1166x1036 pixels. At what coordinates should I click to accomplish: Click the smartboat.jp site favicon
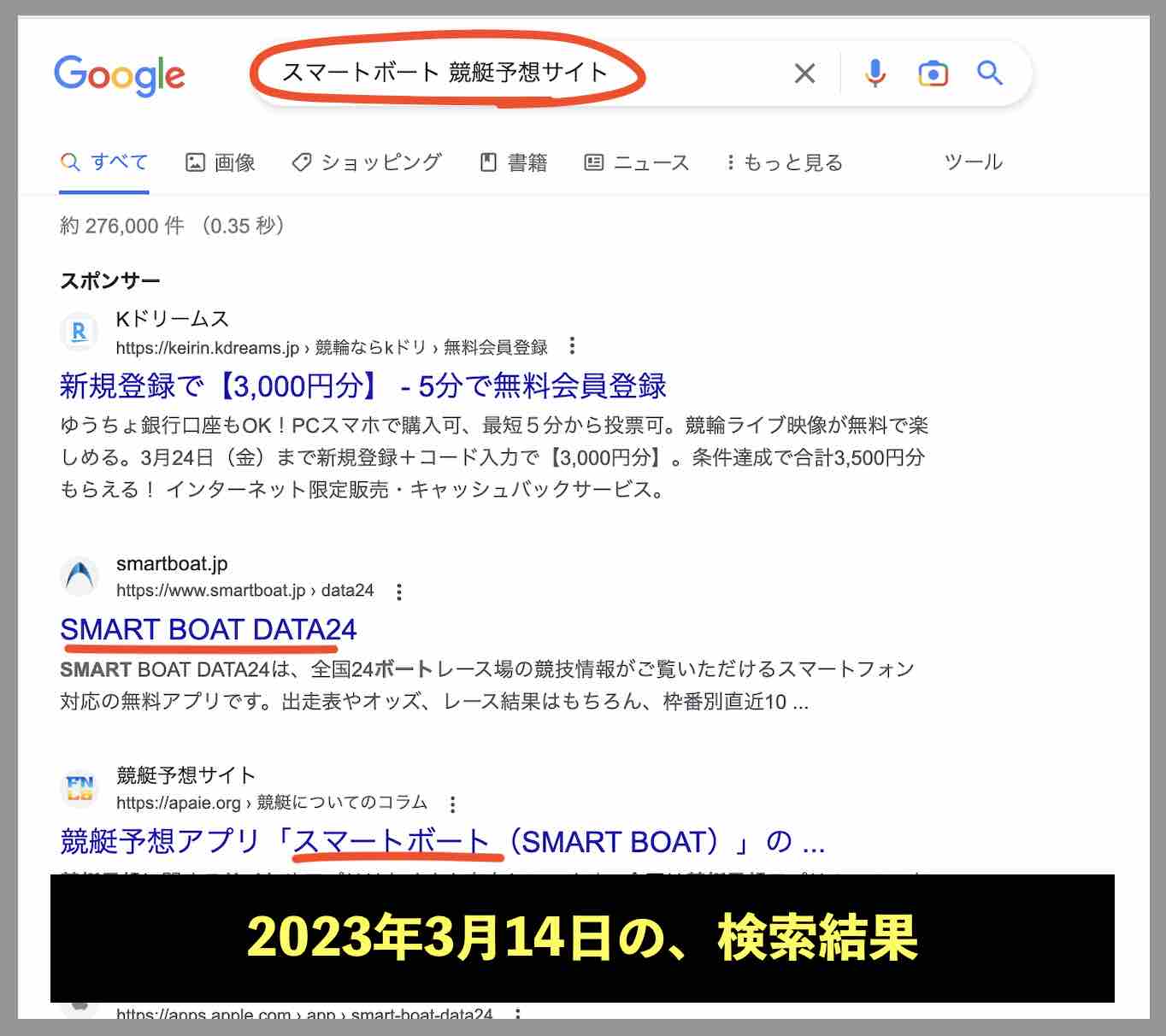pos(79,577)
